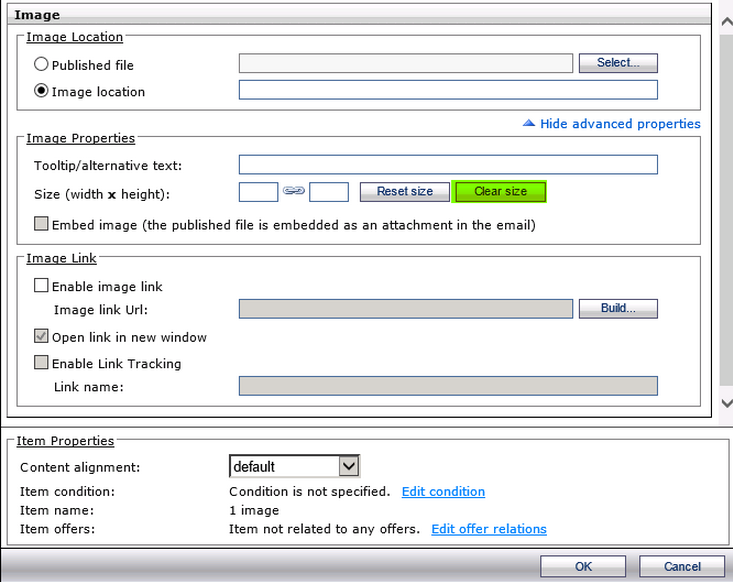Screen dimensions: 733x582
Task: Dismiss dialog with Cancel button
Action: click(682, 567)
